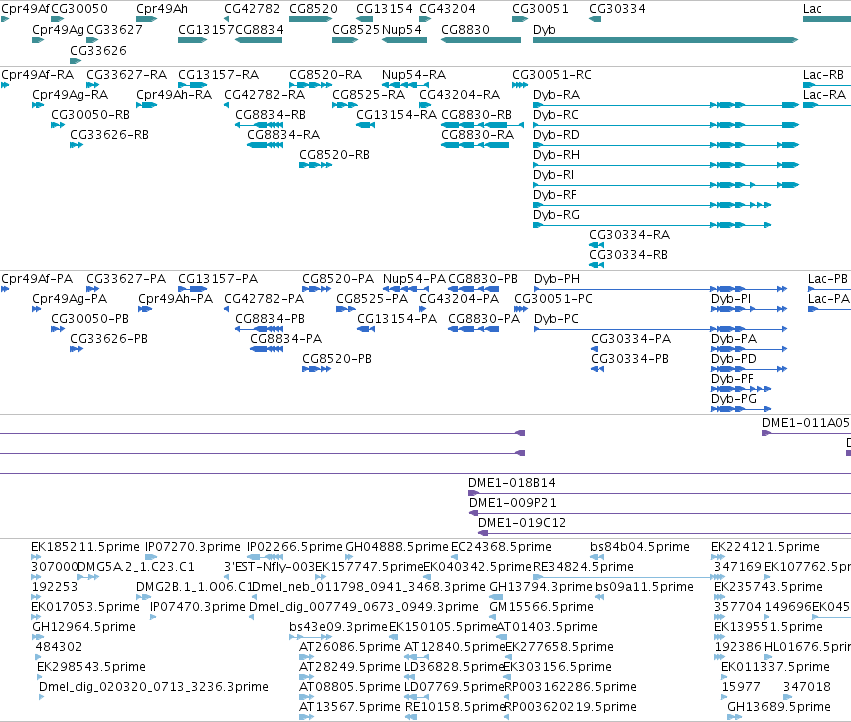The height and width of the screenshot is (722, 851).
Task: Click the RE34824.5prime EST label
Action: (x=583, y=567)
